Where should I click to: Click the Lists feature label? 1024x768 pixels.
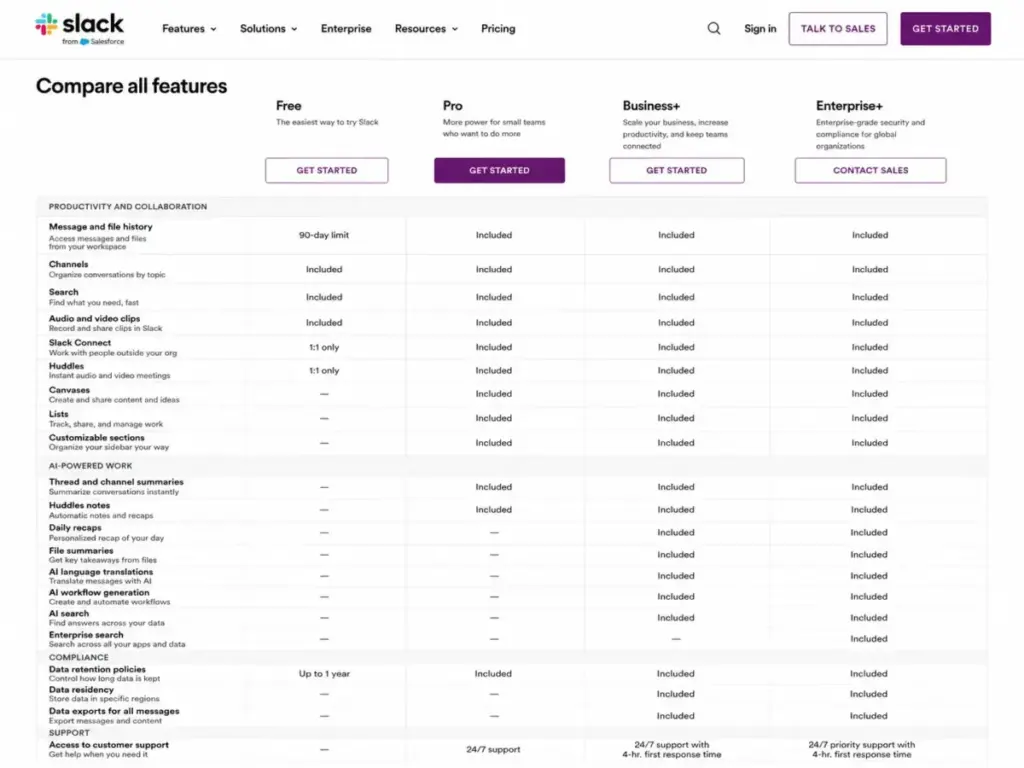point(58,414)
